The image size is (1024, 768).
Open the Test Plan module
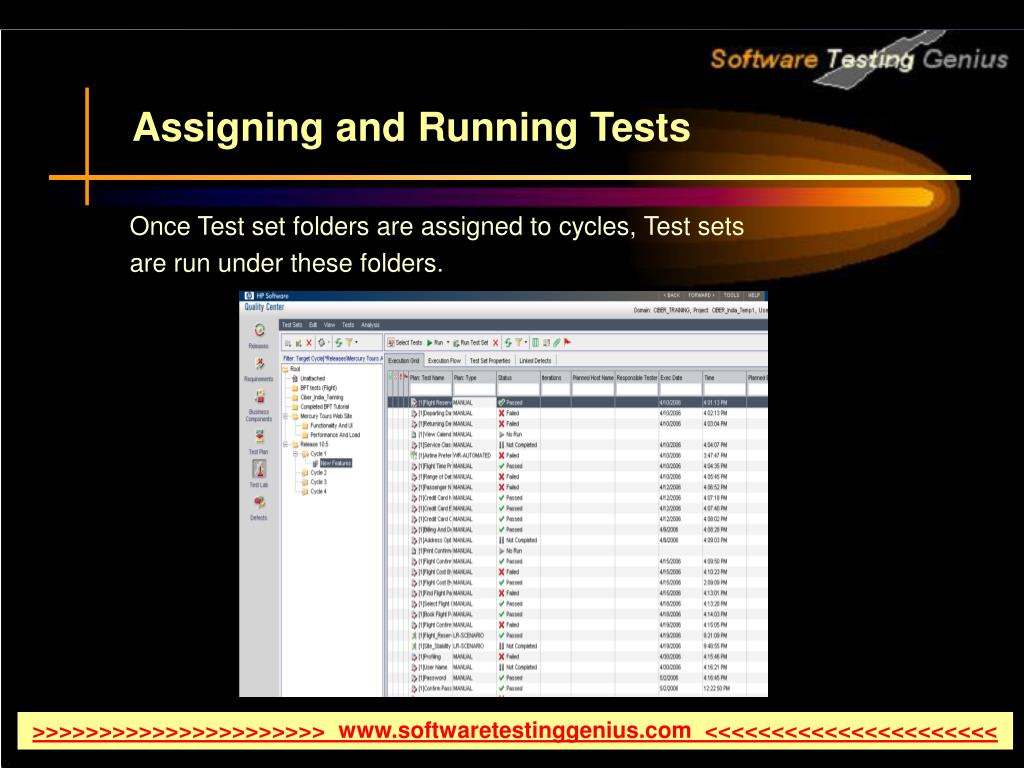point(259,437)
